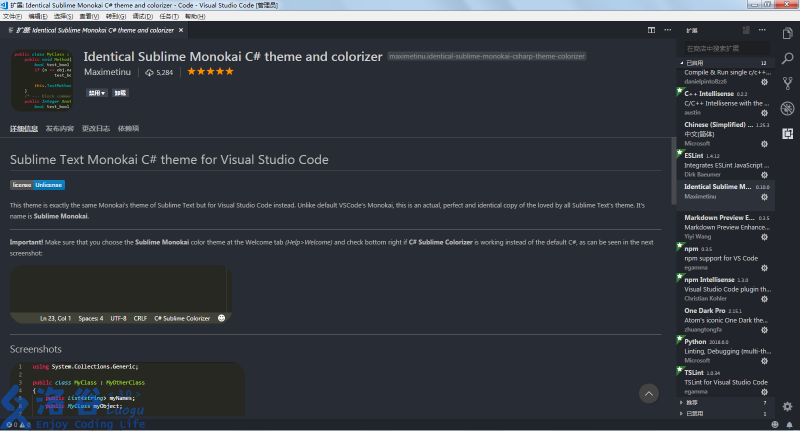
Task: Select Markdown Preview Enhanced extension
Action: click(726, 227)
